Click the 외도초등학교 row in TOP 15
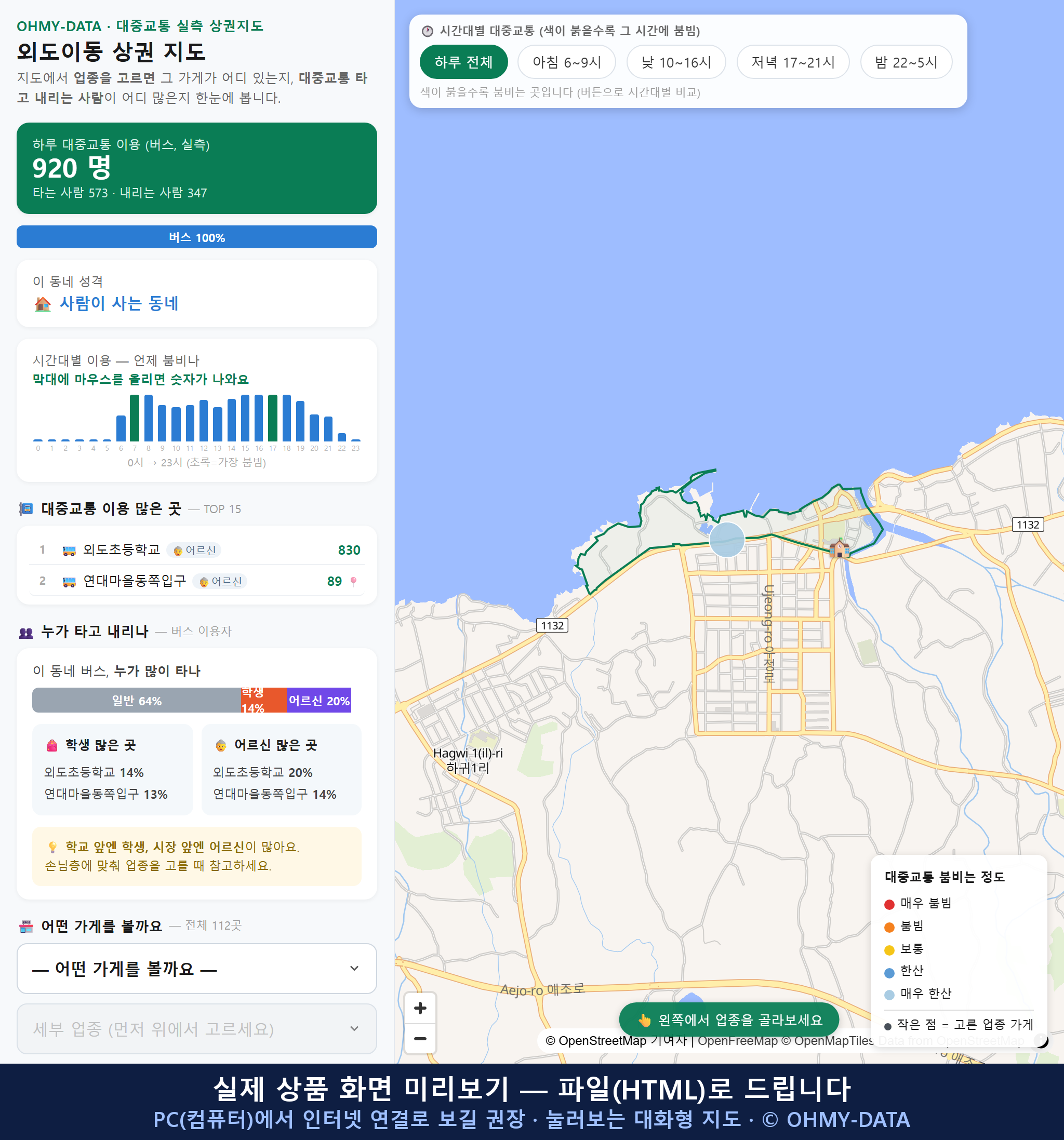Screen dimensions: 1064x1140 (x=197, y=550)
